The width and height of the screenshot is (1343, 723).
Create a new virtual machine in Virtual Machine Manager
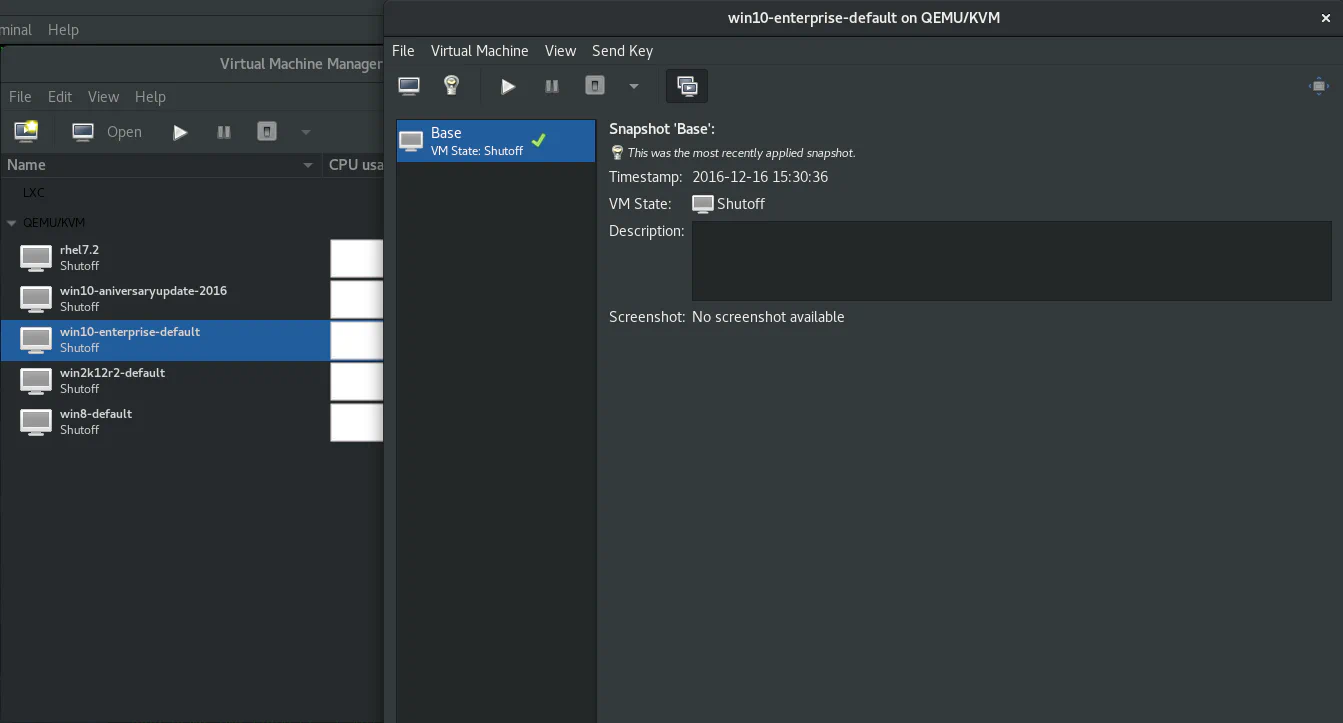pyautogui.click(x=26, y=131)
